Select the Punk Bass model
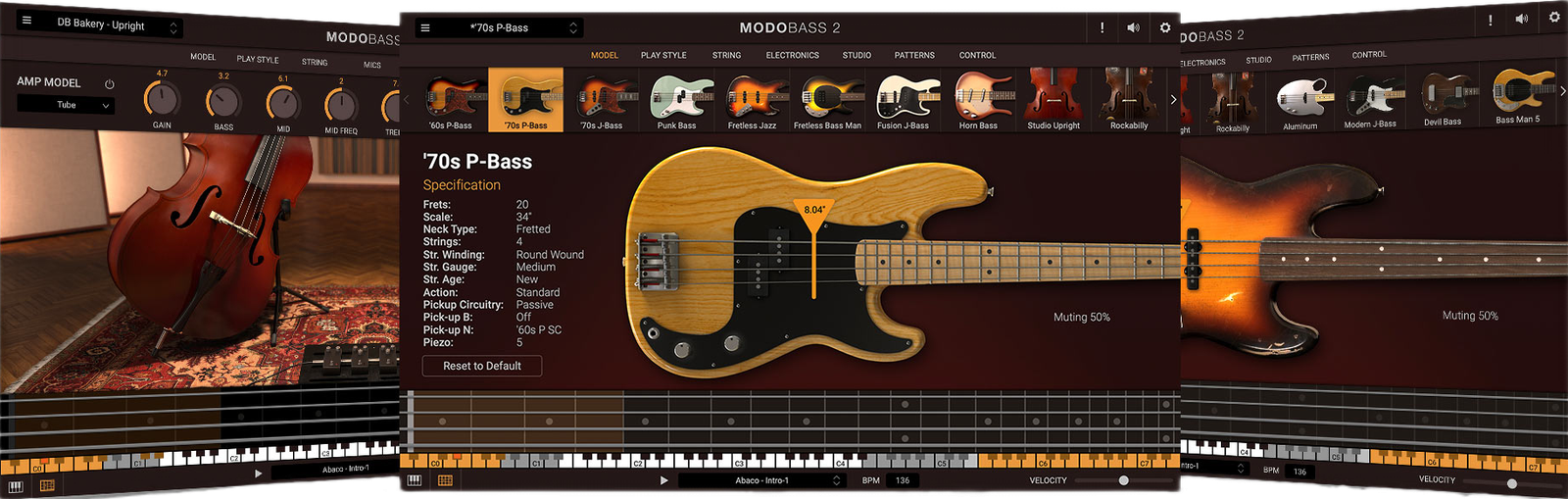The height and width of the screenshot is (499, 1568). [x=677, y=100]
